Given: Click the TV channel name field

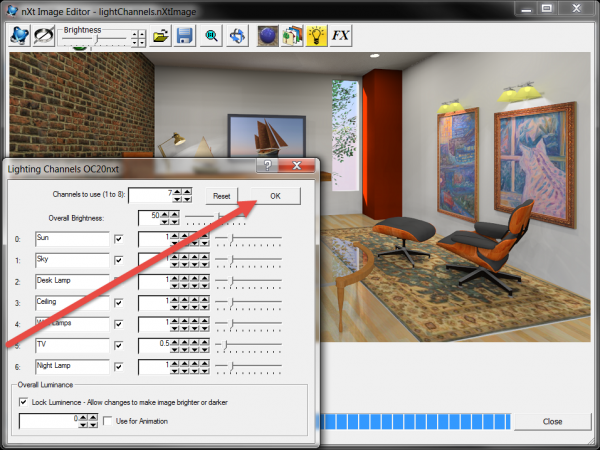Looking at the screenshot, I should [72, 346].
